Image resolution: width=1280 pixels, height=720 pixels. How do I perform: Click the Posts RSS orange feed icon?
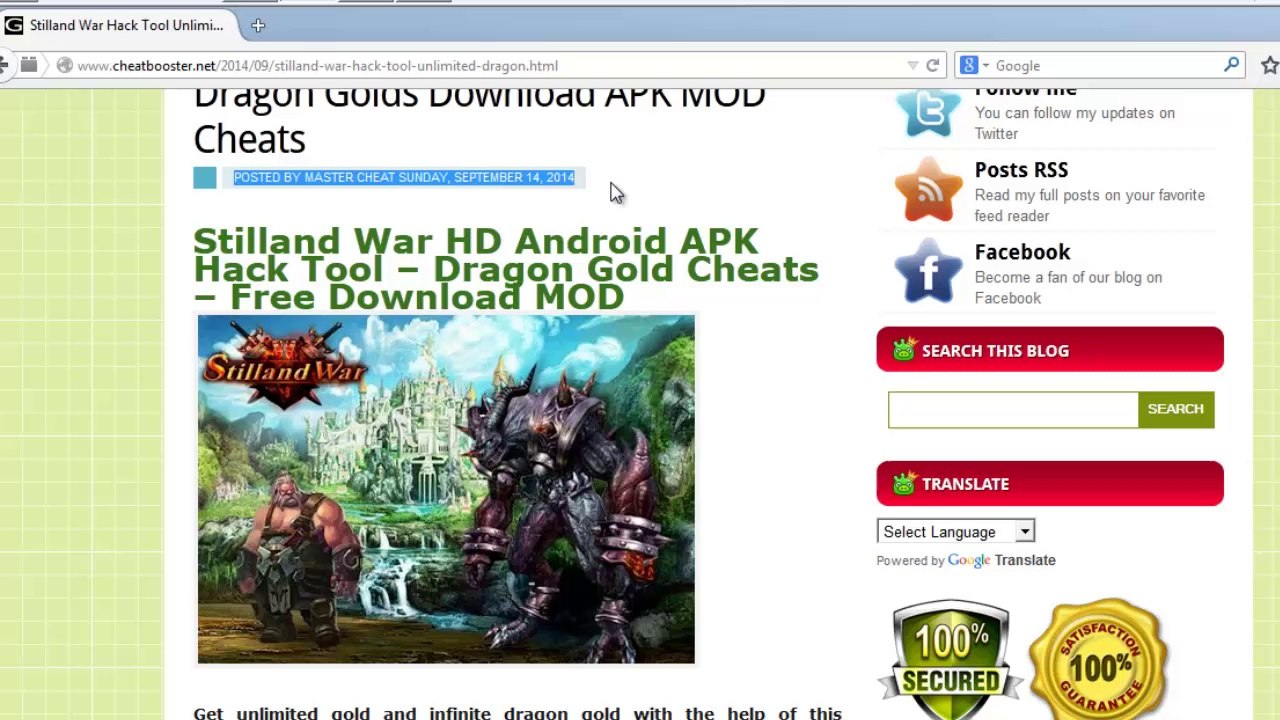pyautogui.click(x=928, y=189)
